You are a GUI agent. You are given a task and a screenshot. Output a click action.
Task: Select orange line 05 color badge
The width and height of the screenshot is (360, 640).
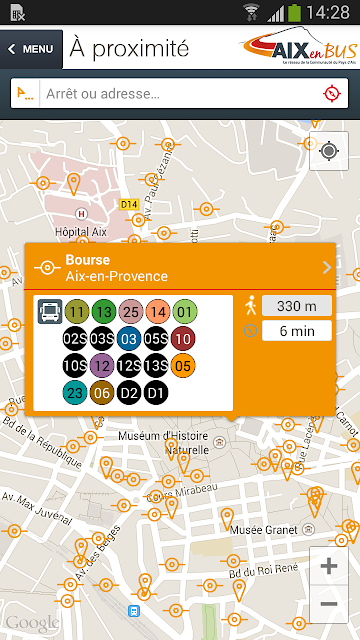tap(183, 365)
